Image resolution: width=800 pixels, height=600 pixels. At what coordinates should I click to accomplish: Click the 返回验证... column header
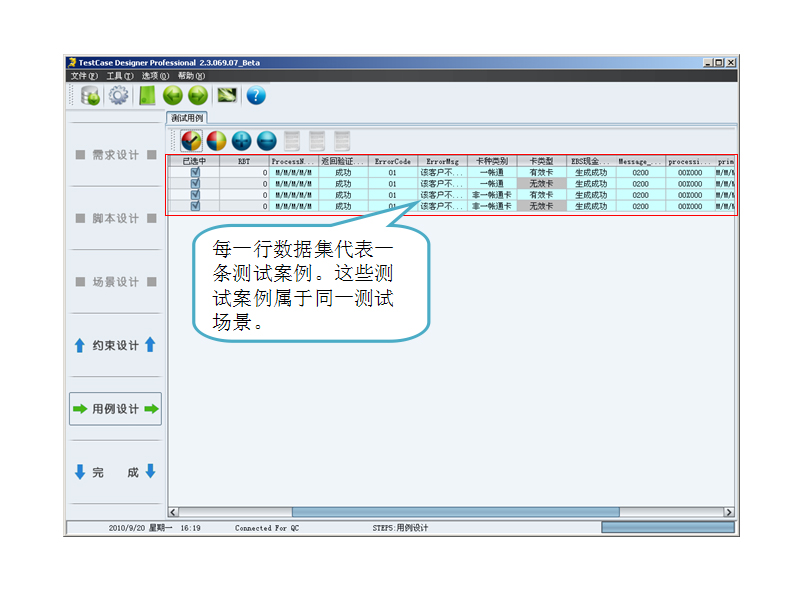coord(343,161)
